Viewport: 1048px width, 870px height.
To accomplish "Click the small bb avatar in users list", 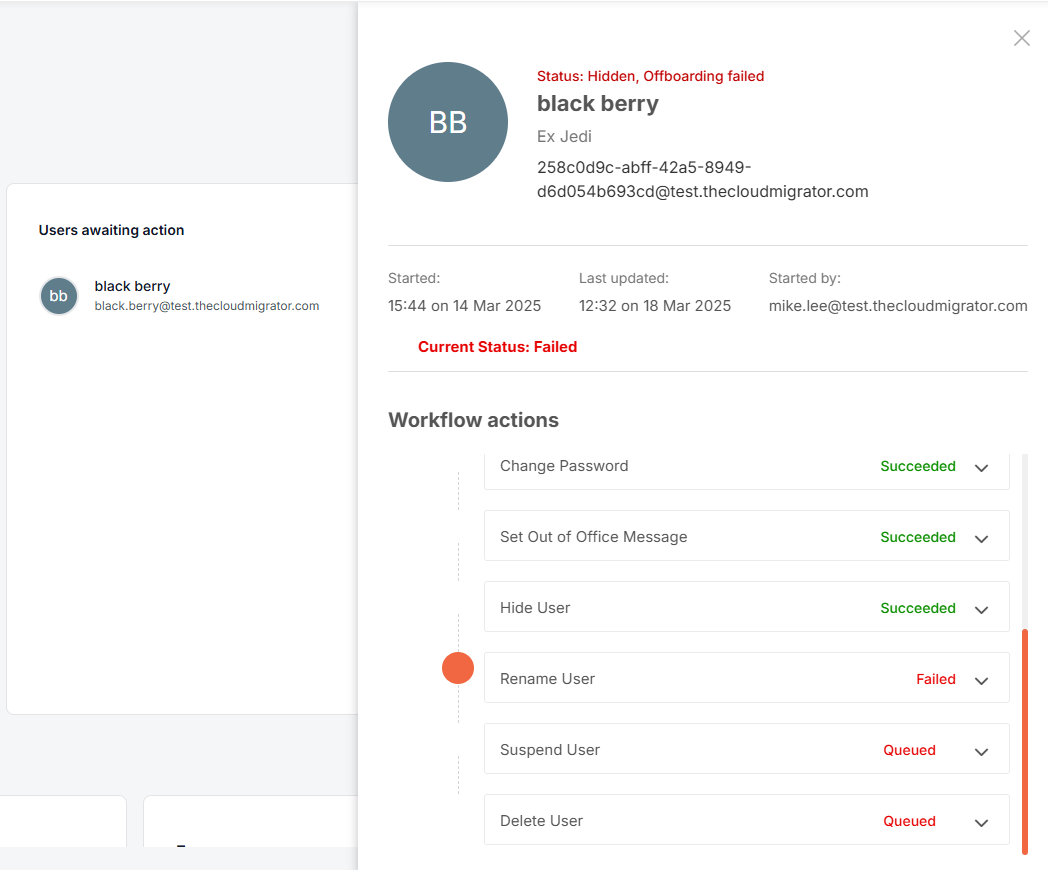I will (59, 296).
